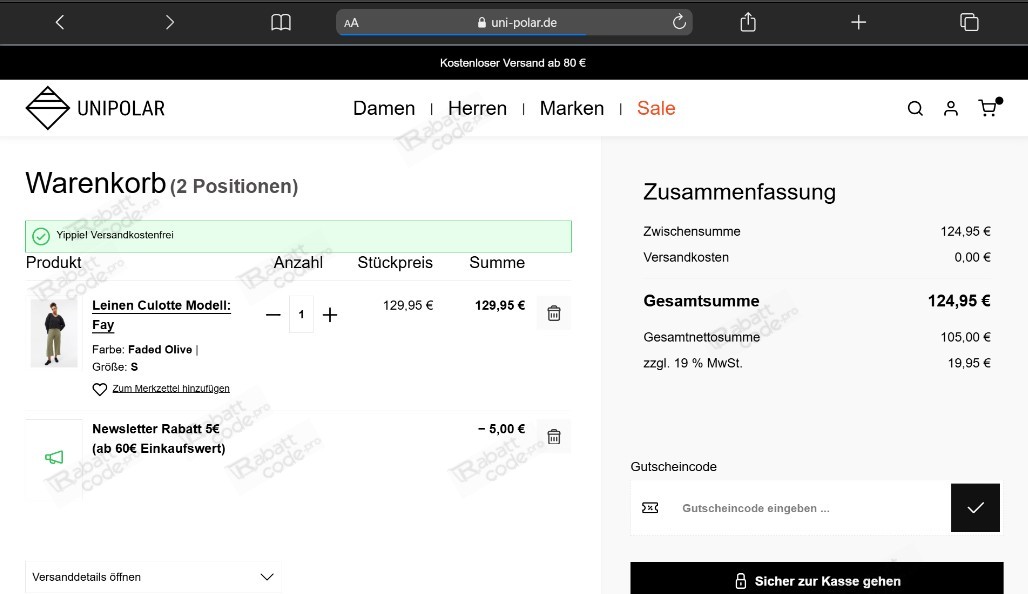Click the uni-polar.de address bar
Screen dimensions: 1028x594
[514, 22]
